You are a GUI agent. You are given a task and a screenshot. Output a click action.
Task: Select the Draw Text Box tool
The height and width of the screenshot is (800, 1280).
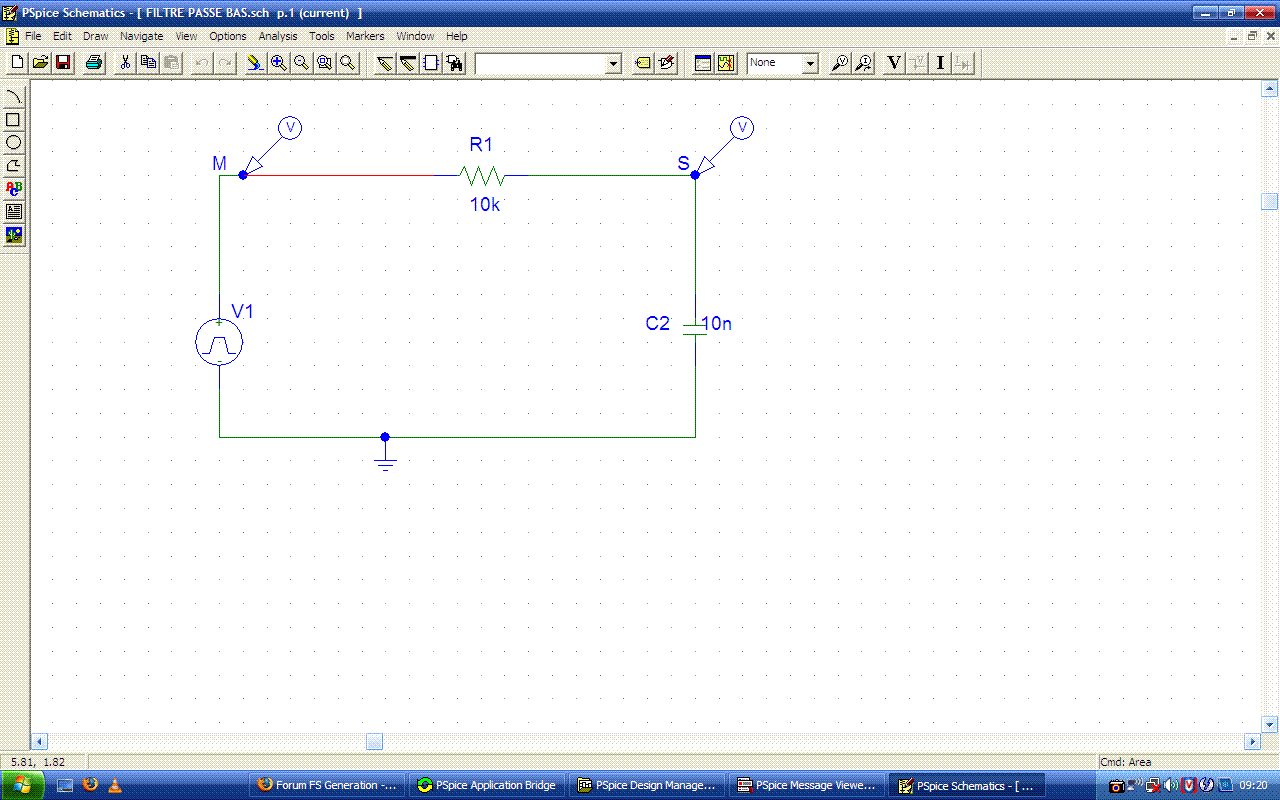click(x=14, y=211)
